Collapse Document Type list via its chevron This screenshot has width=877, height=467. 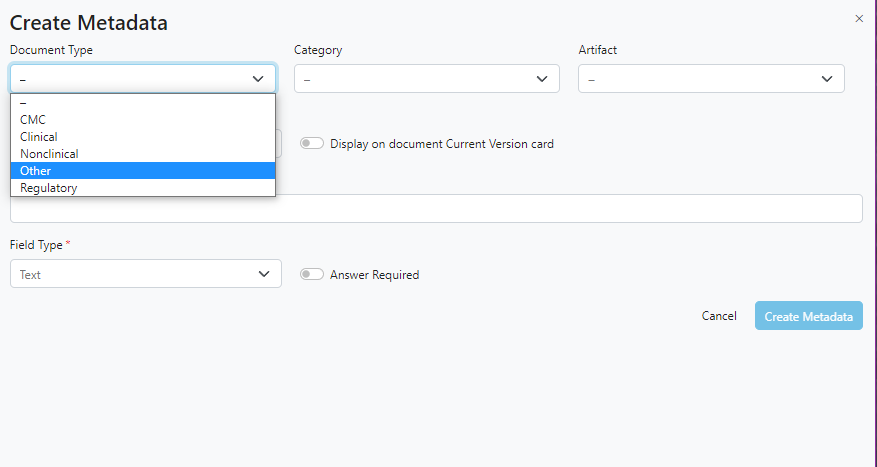[258, 79]
